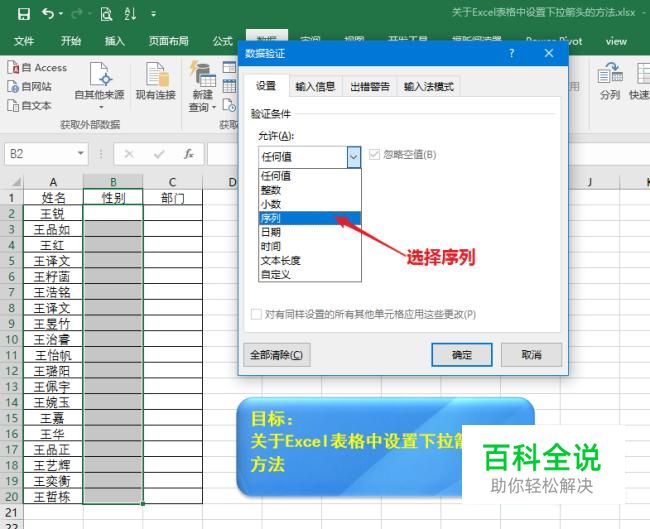Click cell containing 王哲栋
The height and width of the screenshot is (529, 650).
click(53, 497)
